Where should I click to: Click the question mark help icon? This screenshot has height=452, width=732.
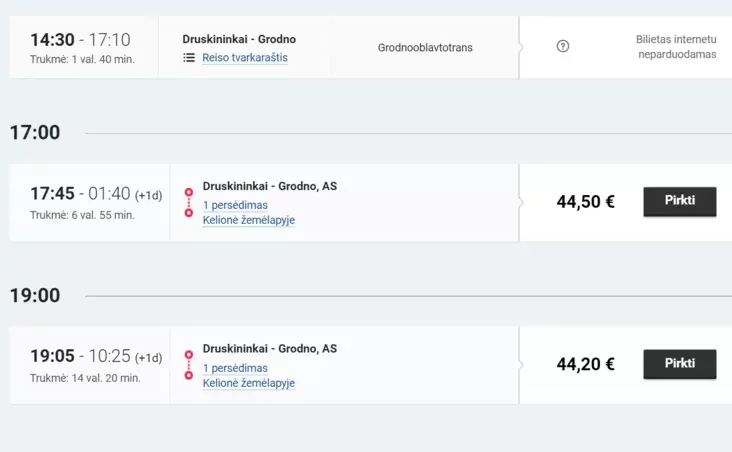(563, 46)
